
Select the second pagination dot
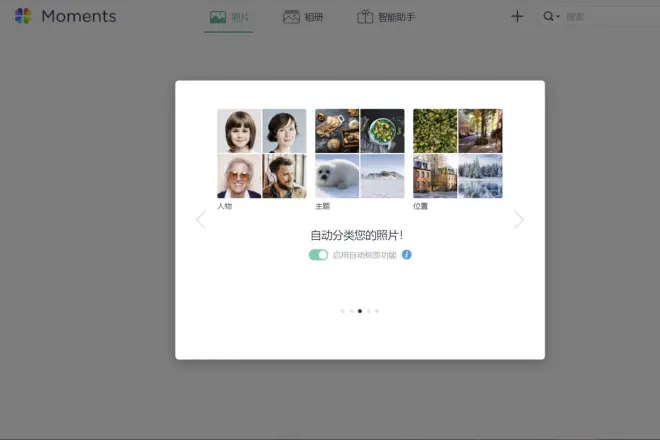pyautogui.click(x=351, y=311)
